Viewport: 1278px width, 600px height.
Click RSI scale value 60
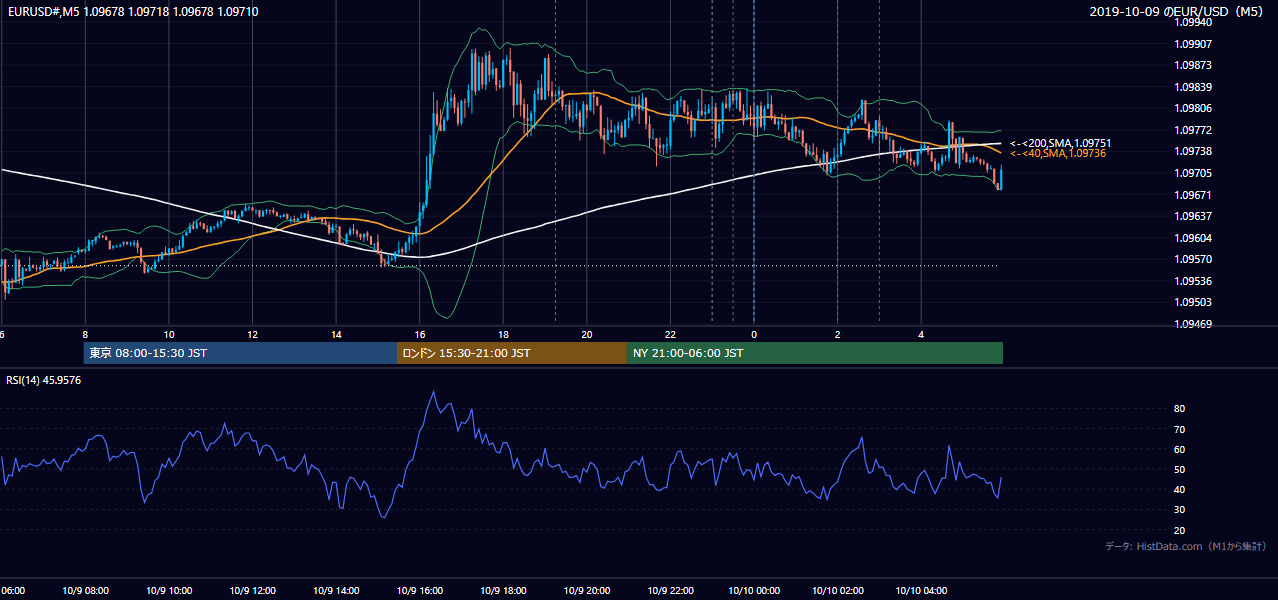click(x=1180, y=449)
